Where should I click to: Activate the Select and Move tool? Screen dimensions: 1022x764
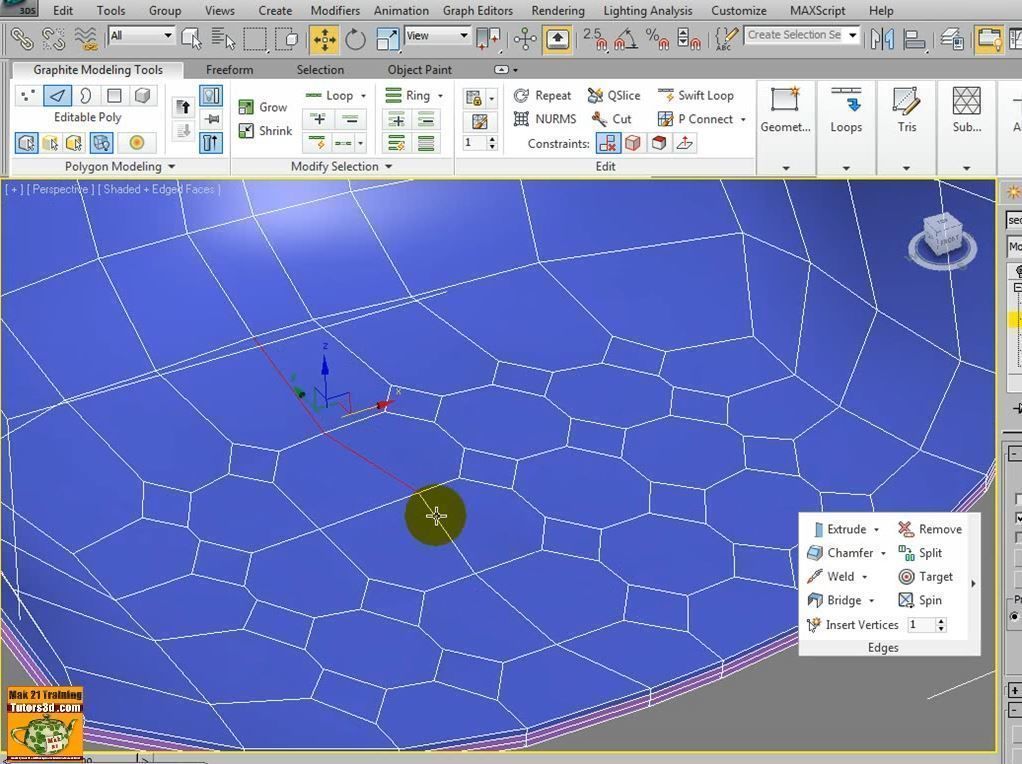tap(324, 39)
